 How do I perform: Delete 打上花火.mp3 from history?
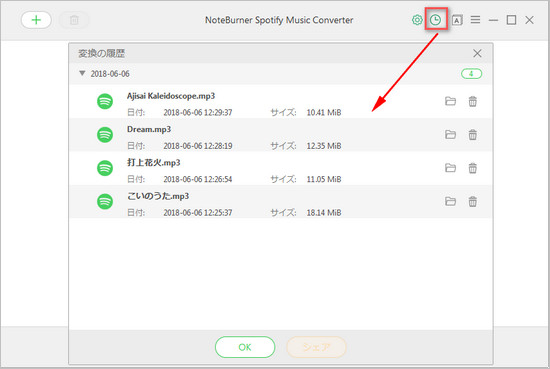[472, 168]
